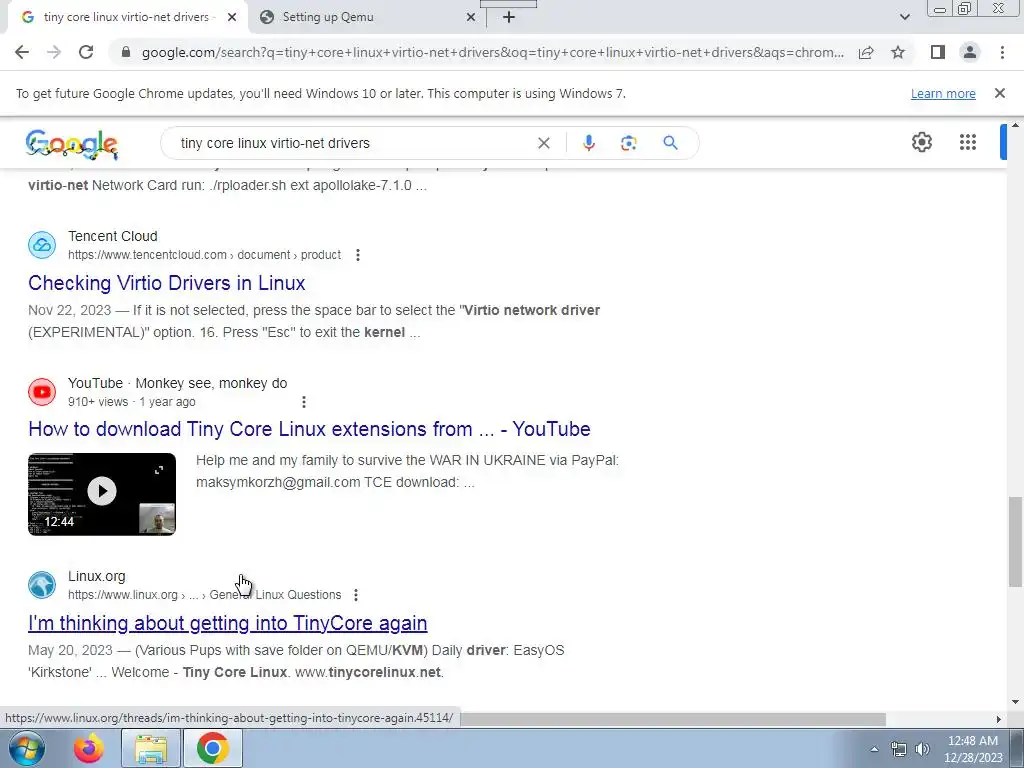Open search by image lens icon

click(628, 143)
